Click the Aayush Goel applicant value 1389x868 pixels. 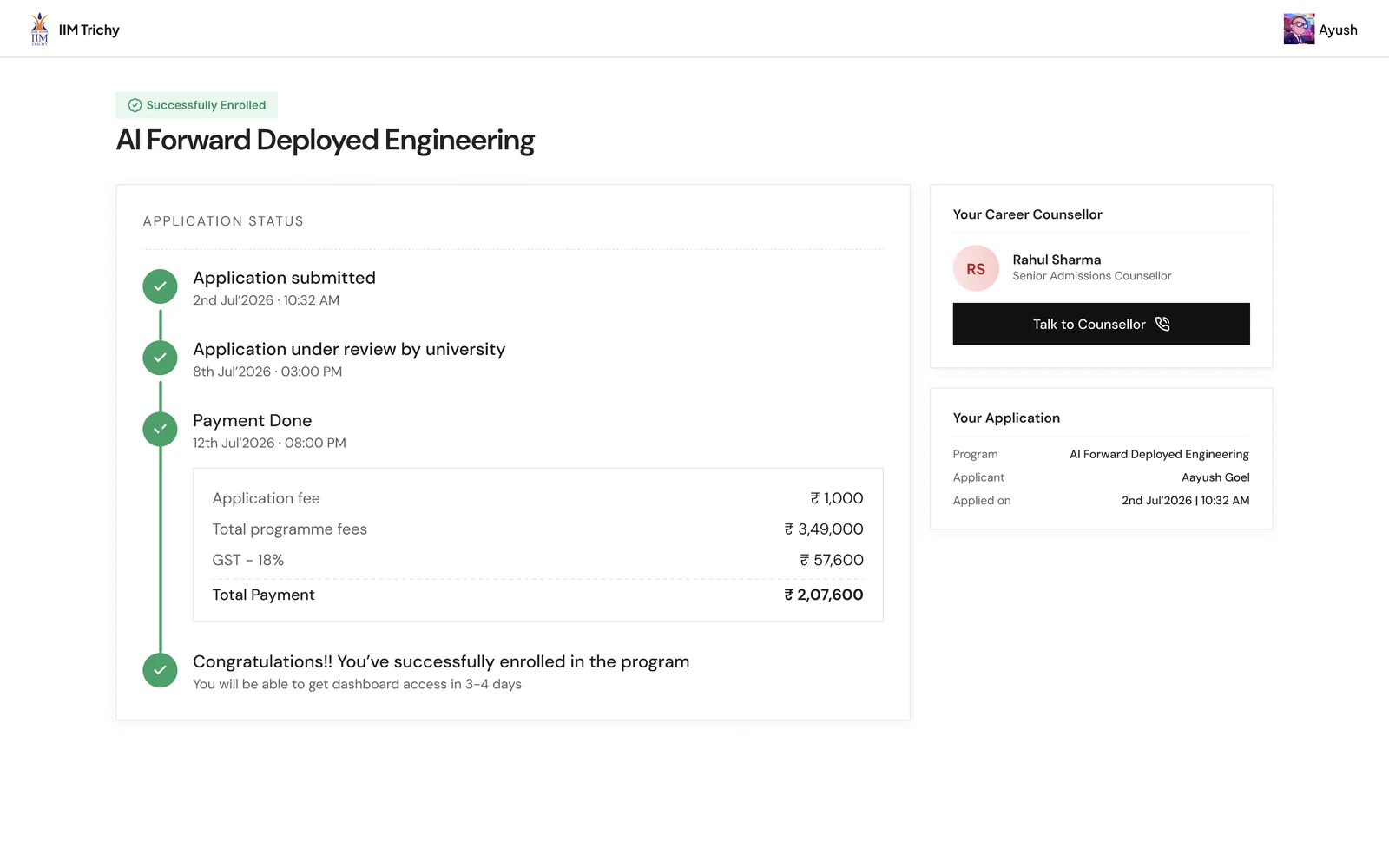(x=1215, y=477)
